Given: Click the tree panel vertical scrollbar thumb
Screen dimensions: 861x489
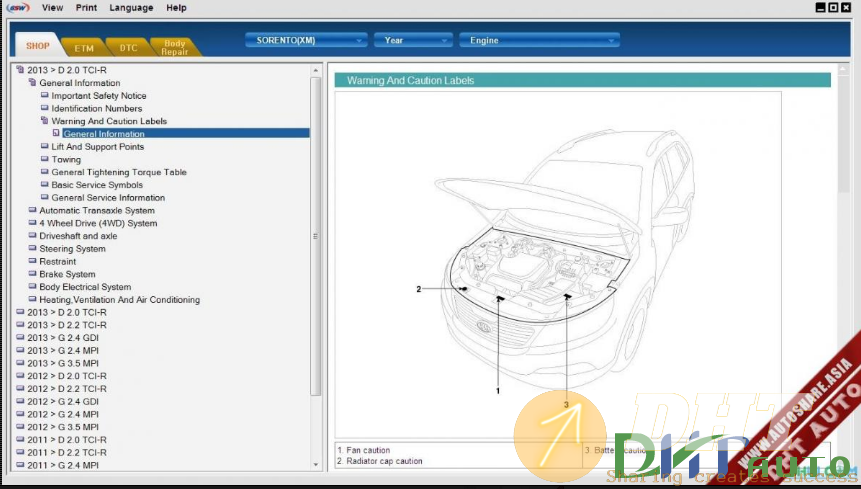Looking at the screenshot, I should click(316, 236).
